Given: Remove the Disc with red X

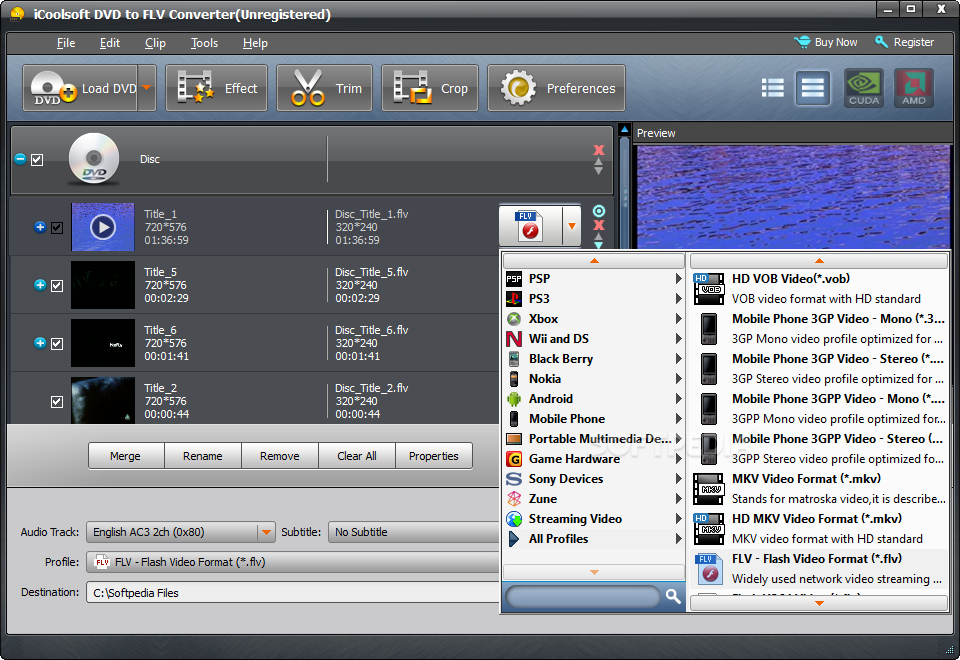Looking at the screenshot, I should (599, 150).
